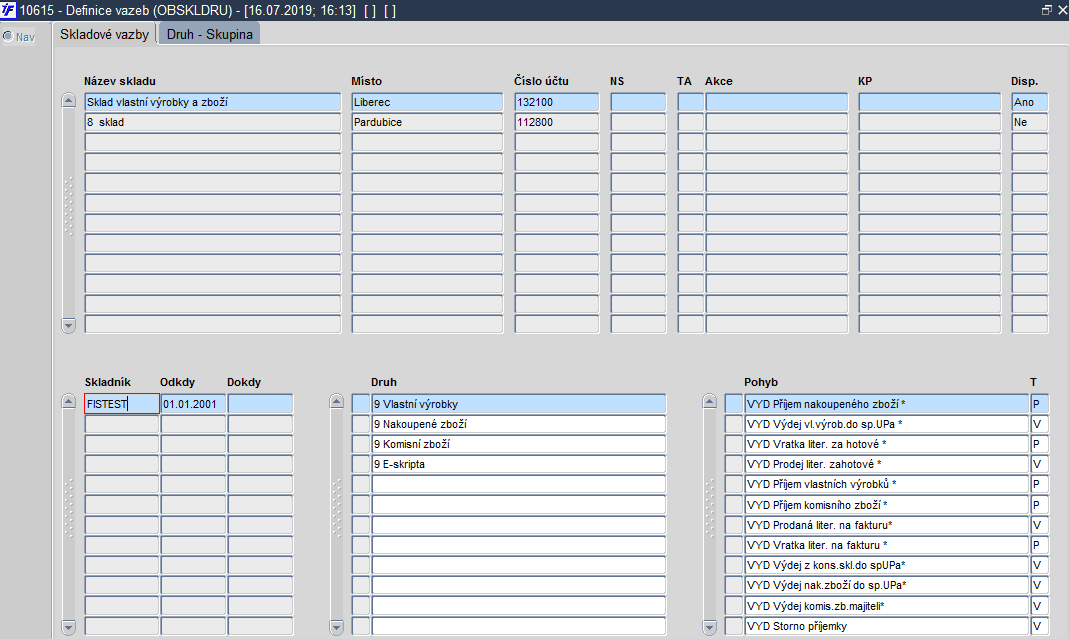Click the Disp. field showing Ne
This screenshot has width=1069, height=639.
(1029, 122)
